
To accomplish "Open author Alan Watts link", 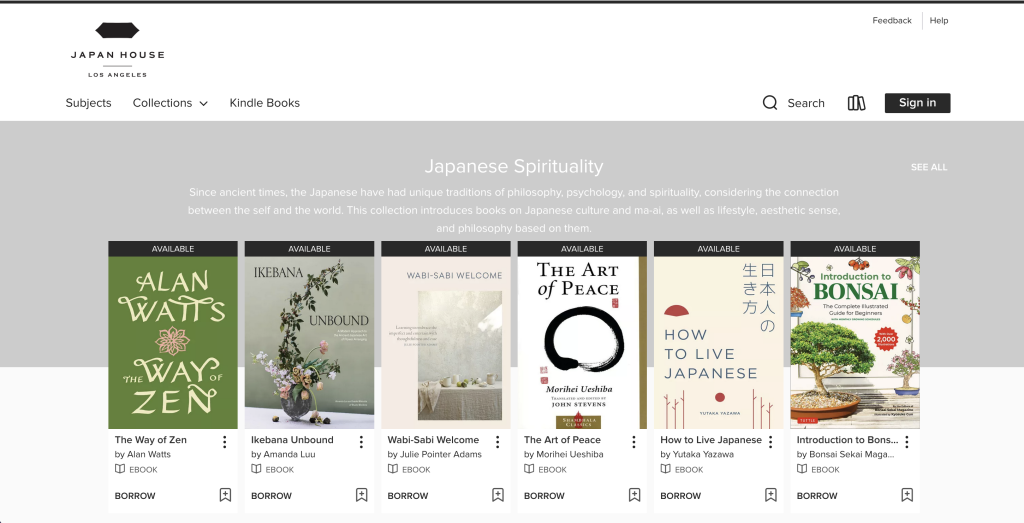I will (x=149, y=454).
